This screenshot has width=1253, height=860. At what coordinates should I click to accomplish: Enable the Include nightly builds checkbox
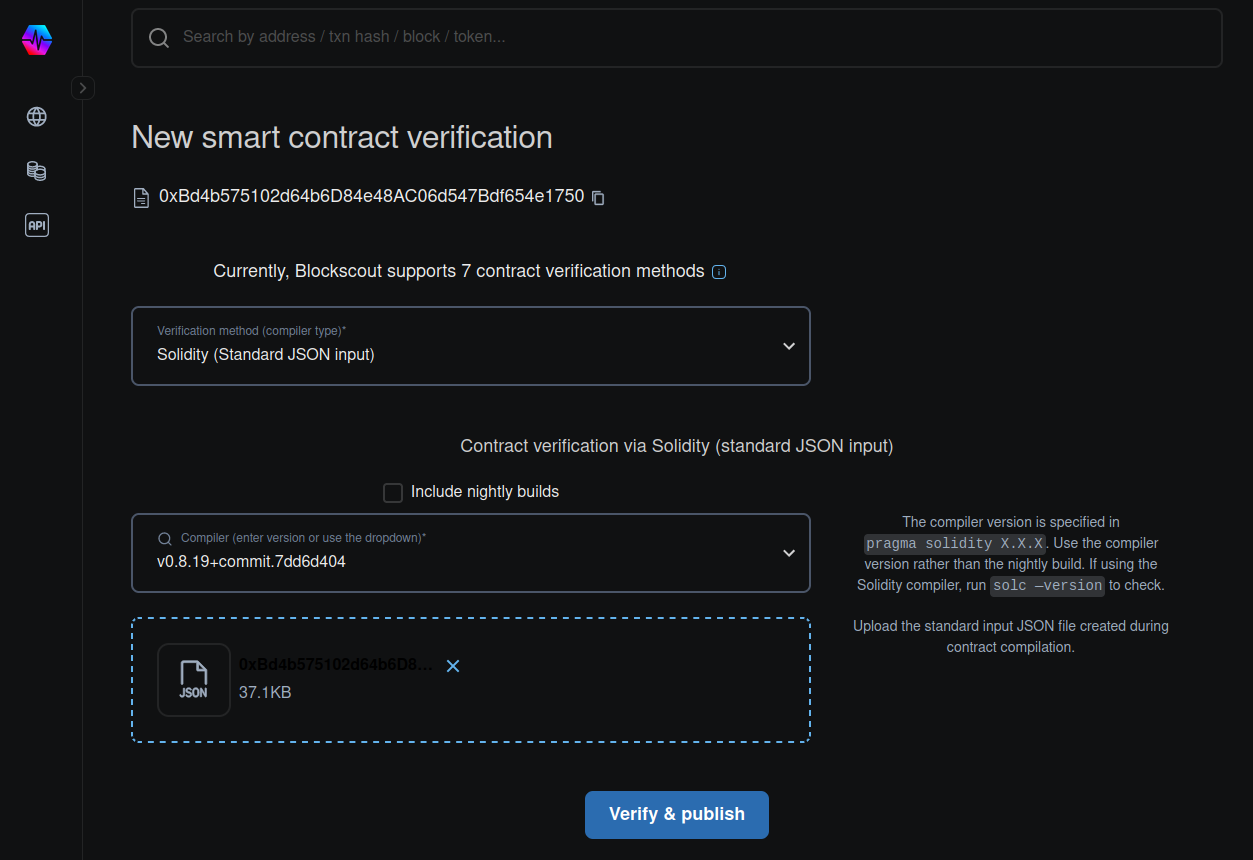tap(393, 492)
